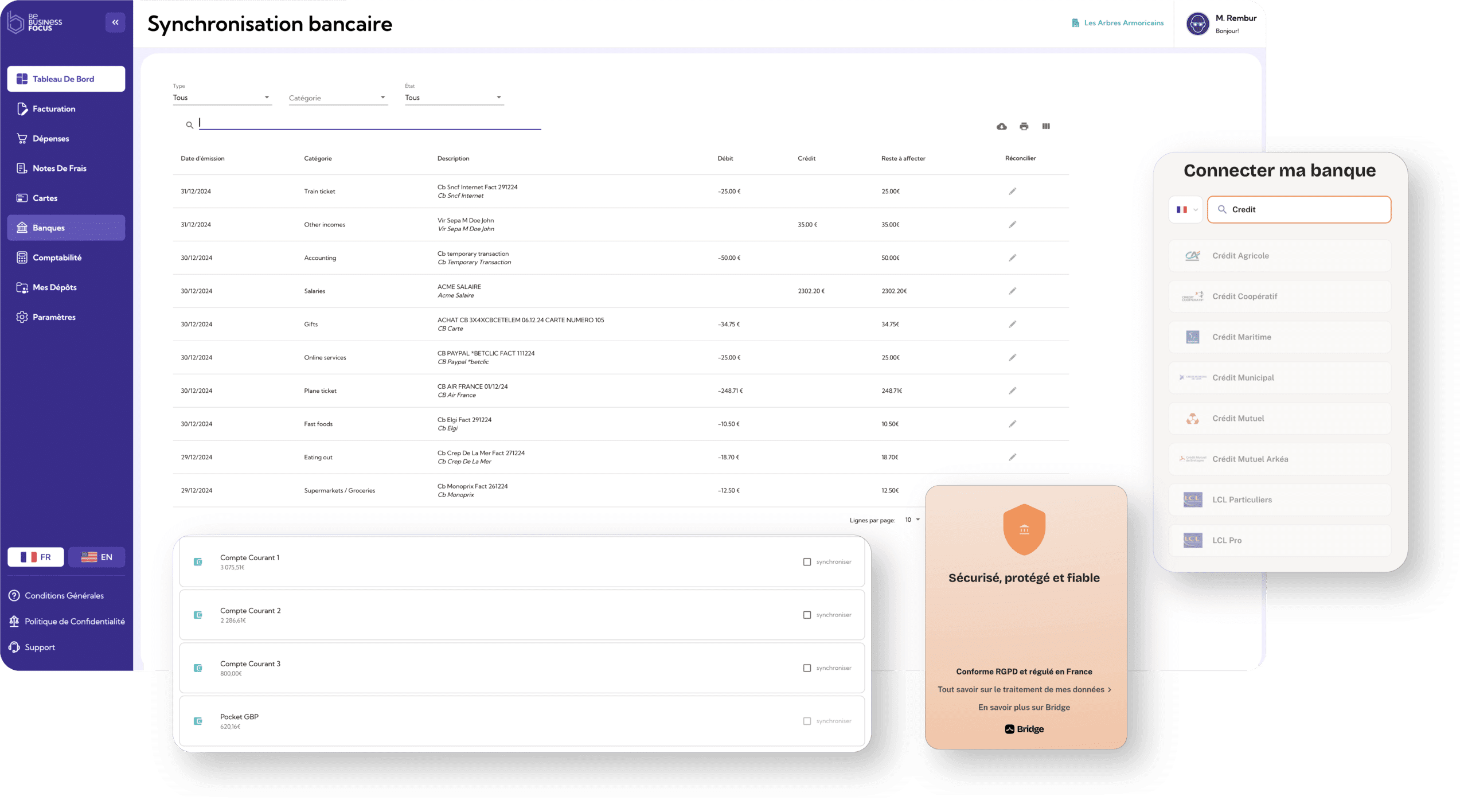The image size is (1468, 812).
Task: Open the French flag country dropdown
Action: (1185, 210)
